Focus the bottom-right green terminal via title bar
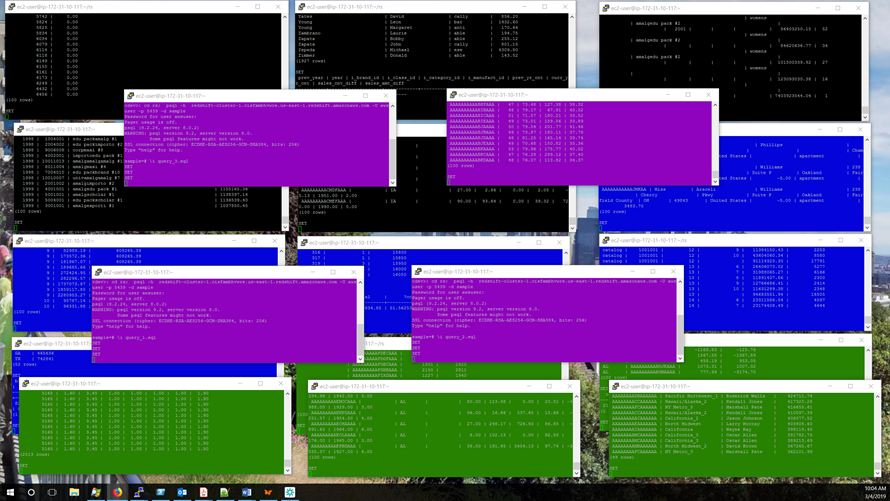 720,386
